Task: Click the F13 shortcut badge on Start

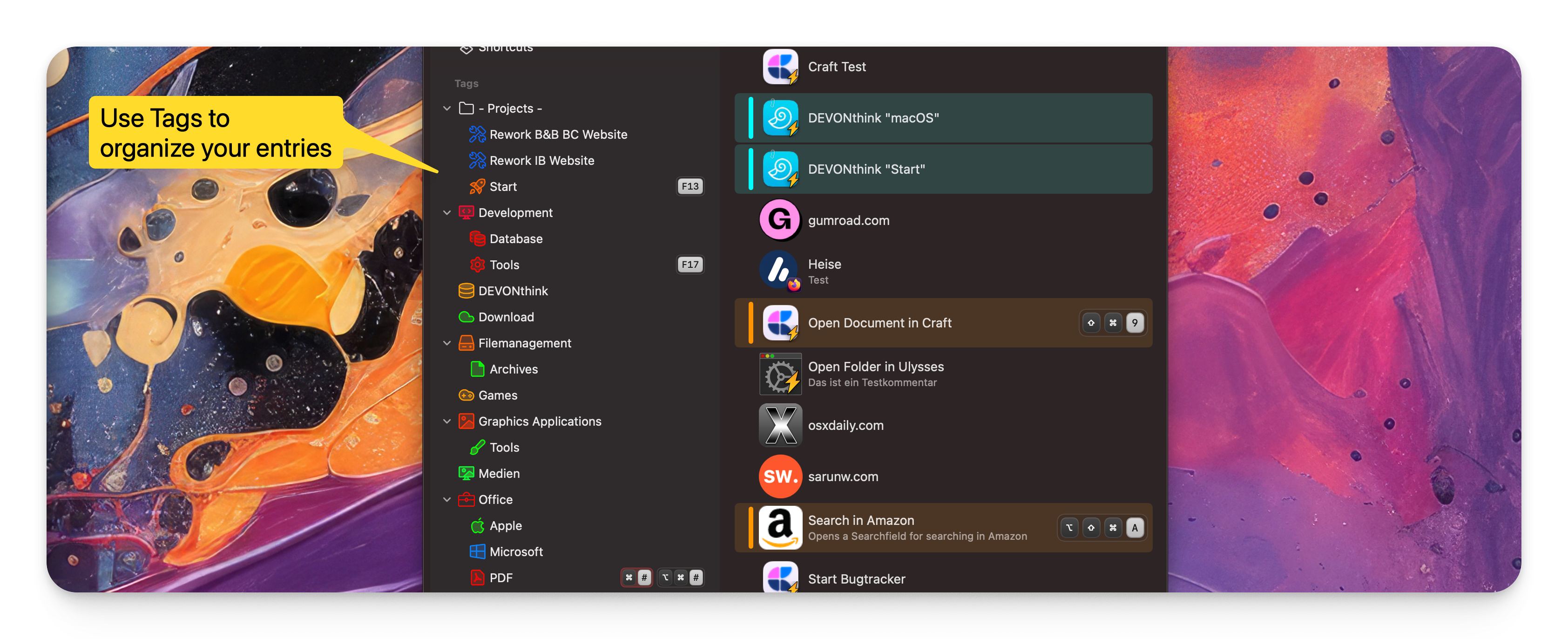Action: pyautogui.click(x=689, y=186)
